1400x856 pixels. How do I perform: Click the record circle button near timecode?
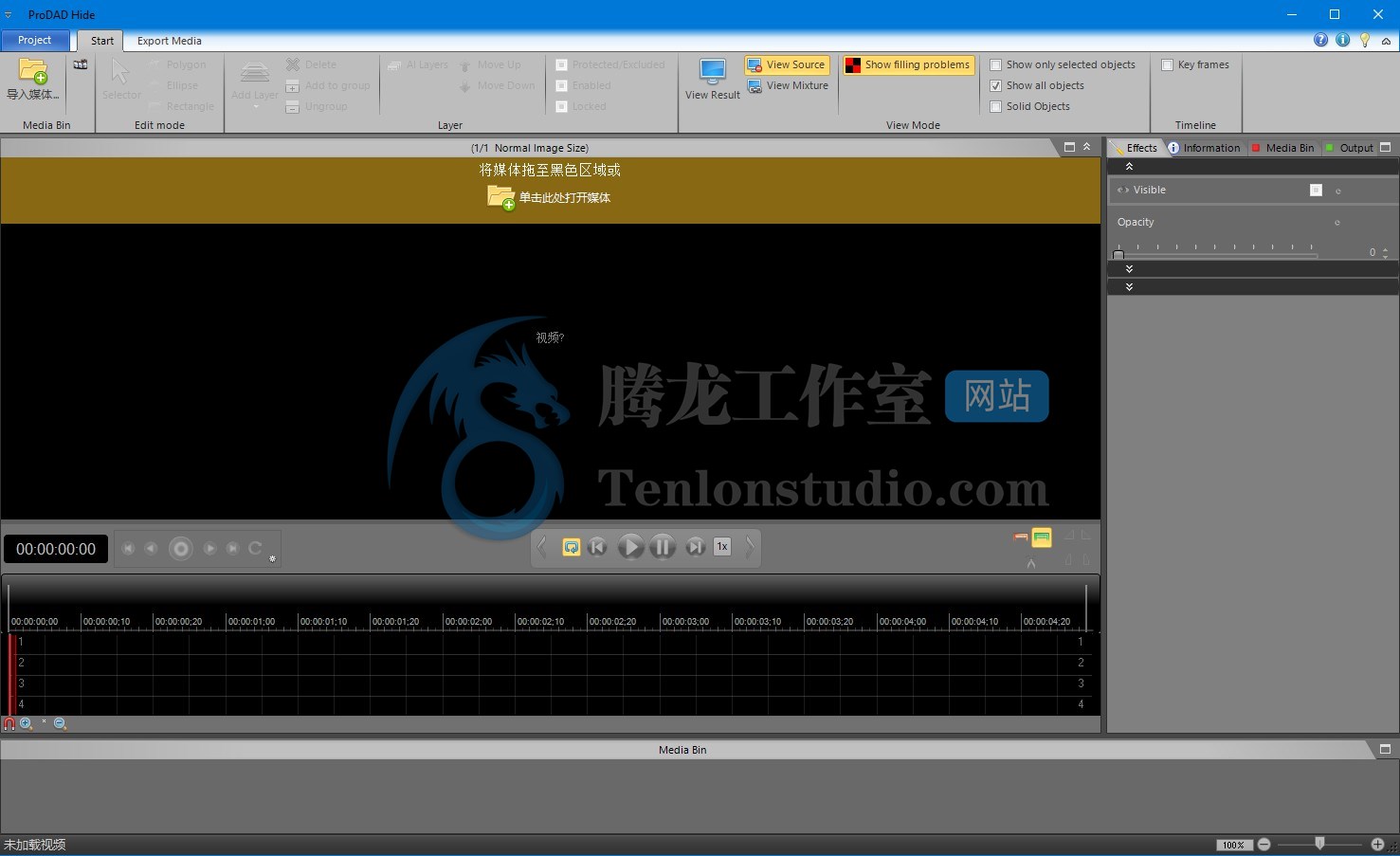coord(180,549)
